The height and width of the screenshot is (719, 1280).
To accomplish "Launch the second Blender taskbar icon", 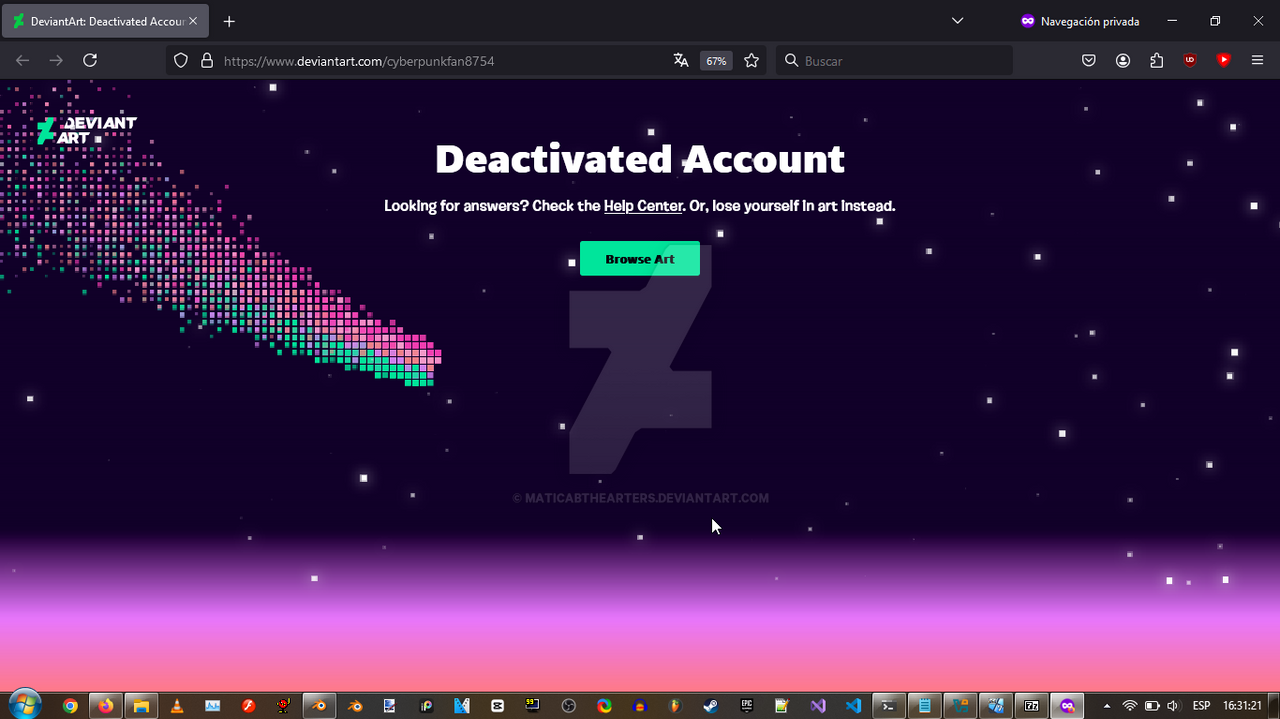I will pyautogui.click(x=355, y=706).
